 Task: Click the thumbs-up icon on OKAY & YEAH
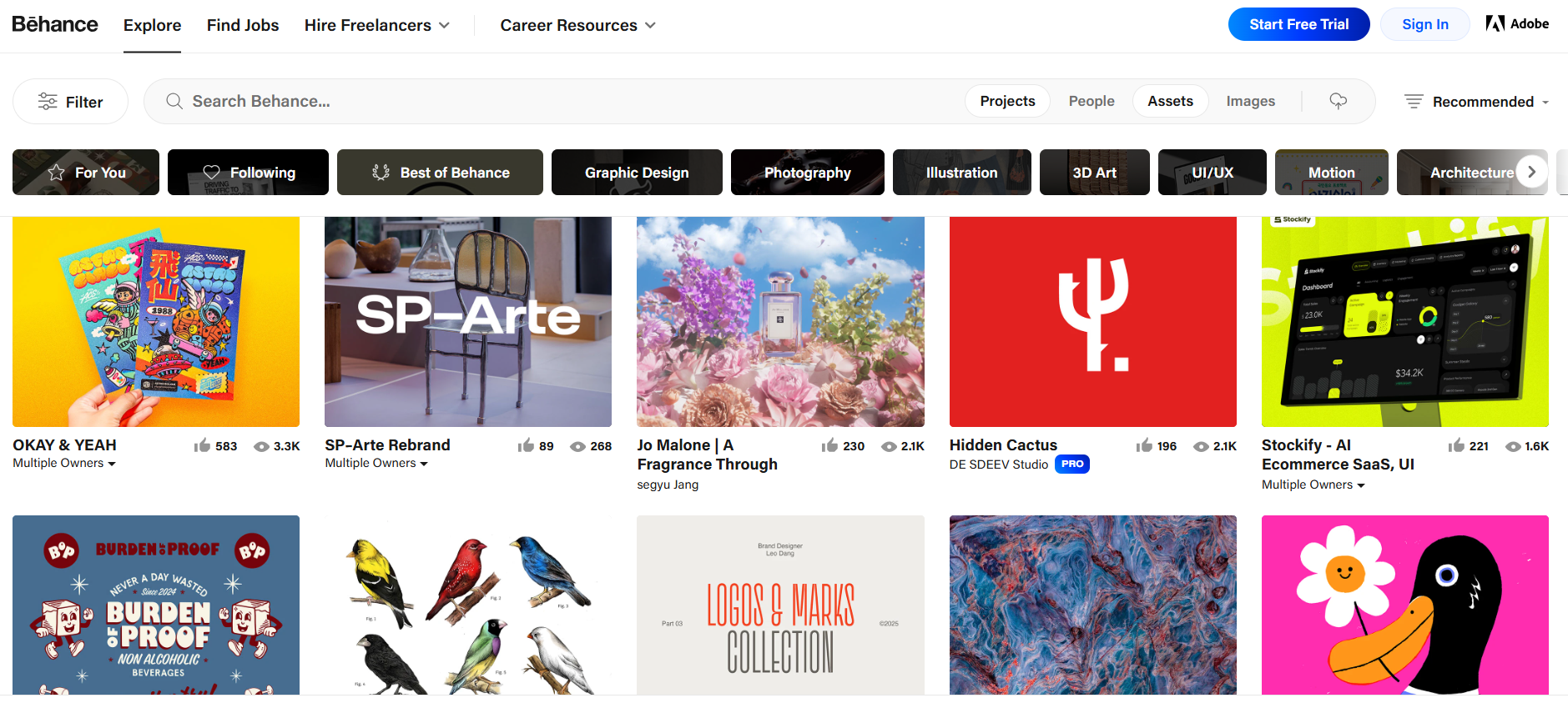[x=202, y=445]
